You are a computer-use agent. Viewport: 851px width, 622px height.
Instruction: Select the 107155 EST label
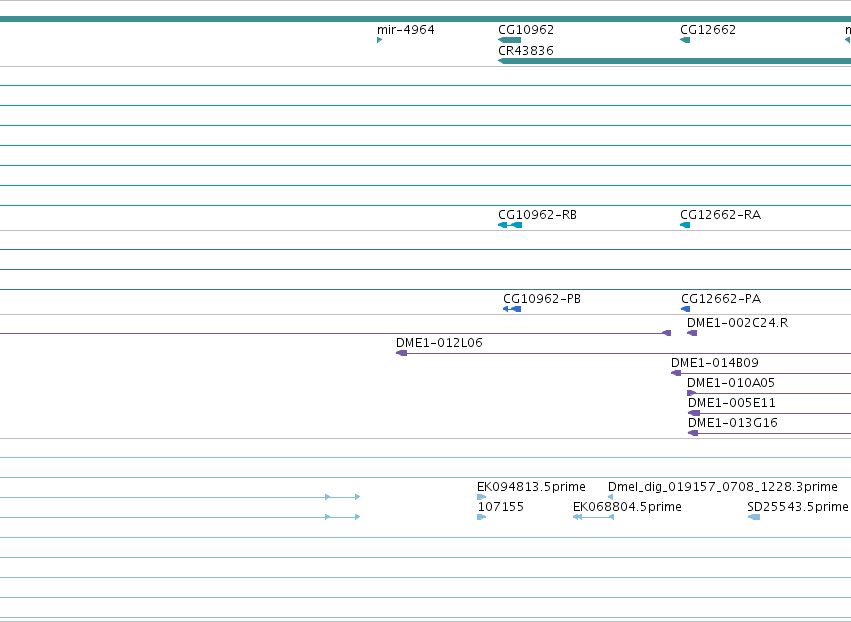500,507
